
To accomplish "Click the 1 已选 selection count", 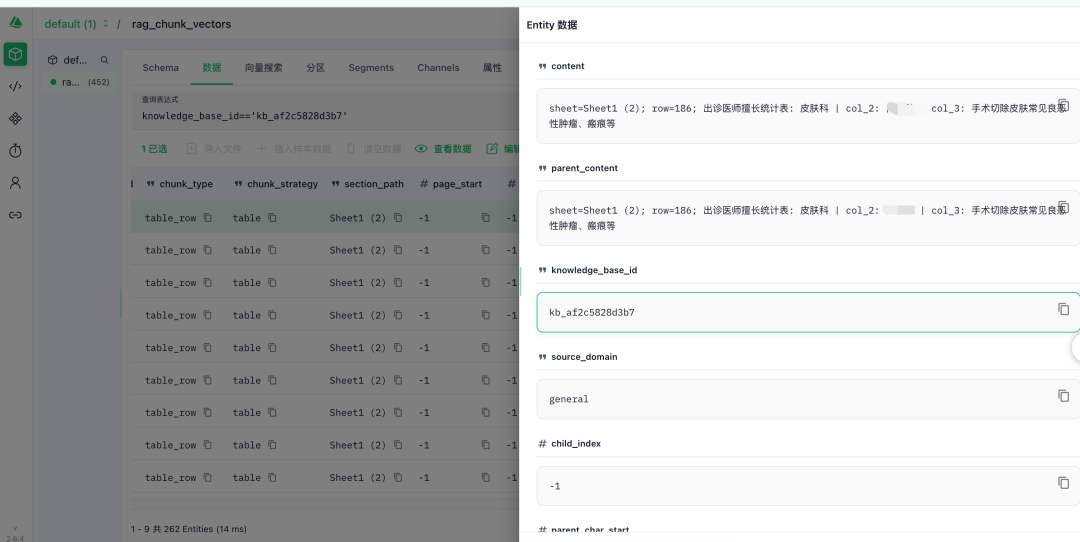I will tap(154, 149).
